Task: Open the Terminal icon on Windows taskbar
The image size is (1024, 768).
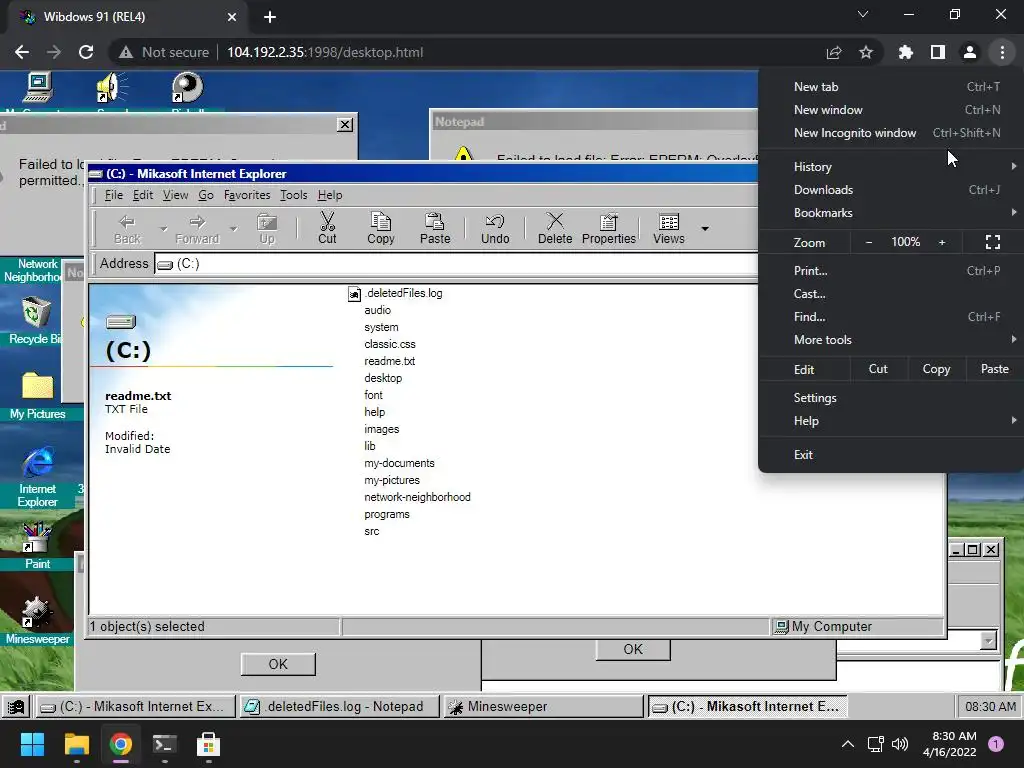Action: click(165, 744)
